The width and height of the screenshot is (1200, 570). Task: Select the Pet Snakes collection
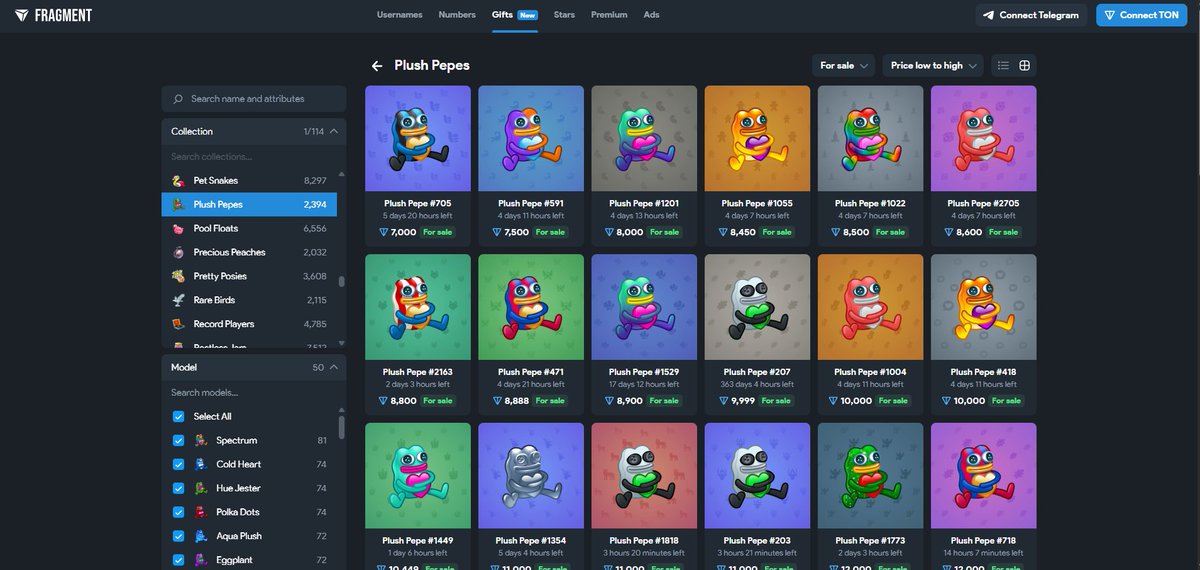pos(249,181)
